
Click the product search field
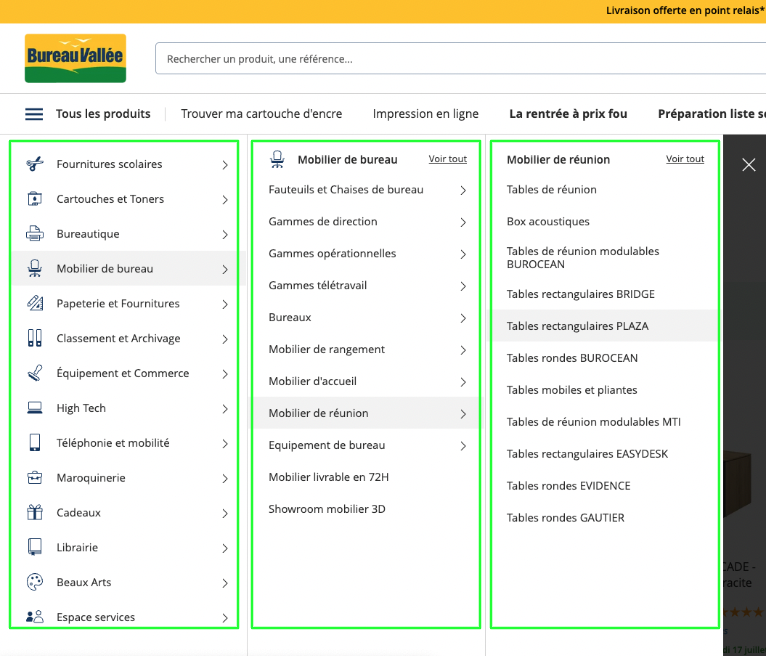tap(460, 59)
